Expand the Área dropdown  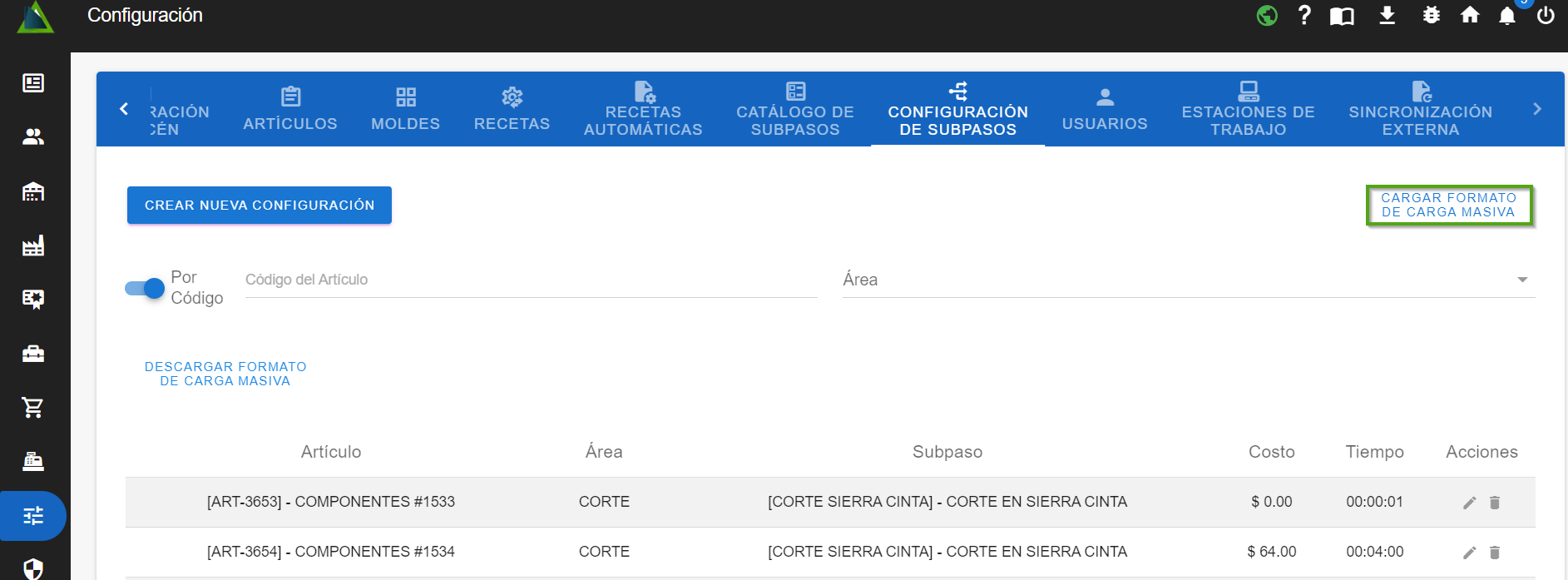click(x=1521, y=280)
